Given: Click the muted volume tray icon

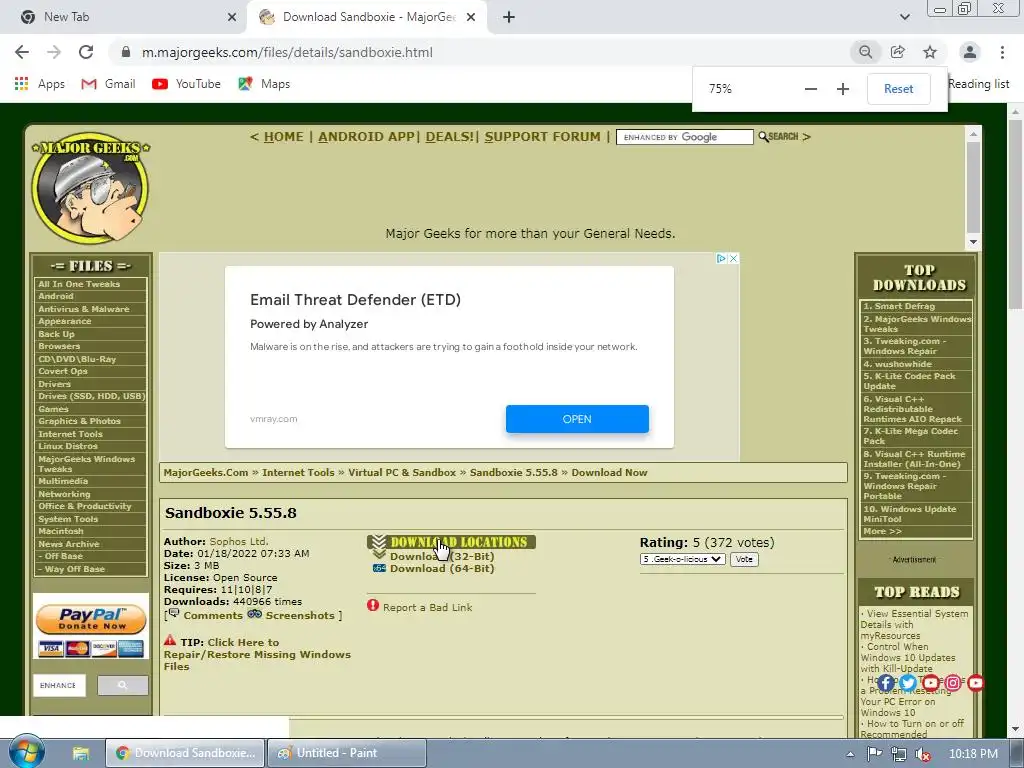Looking at the screenshot, I should coord(923,754).
